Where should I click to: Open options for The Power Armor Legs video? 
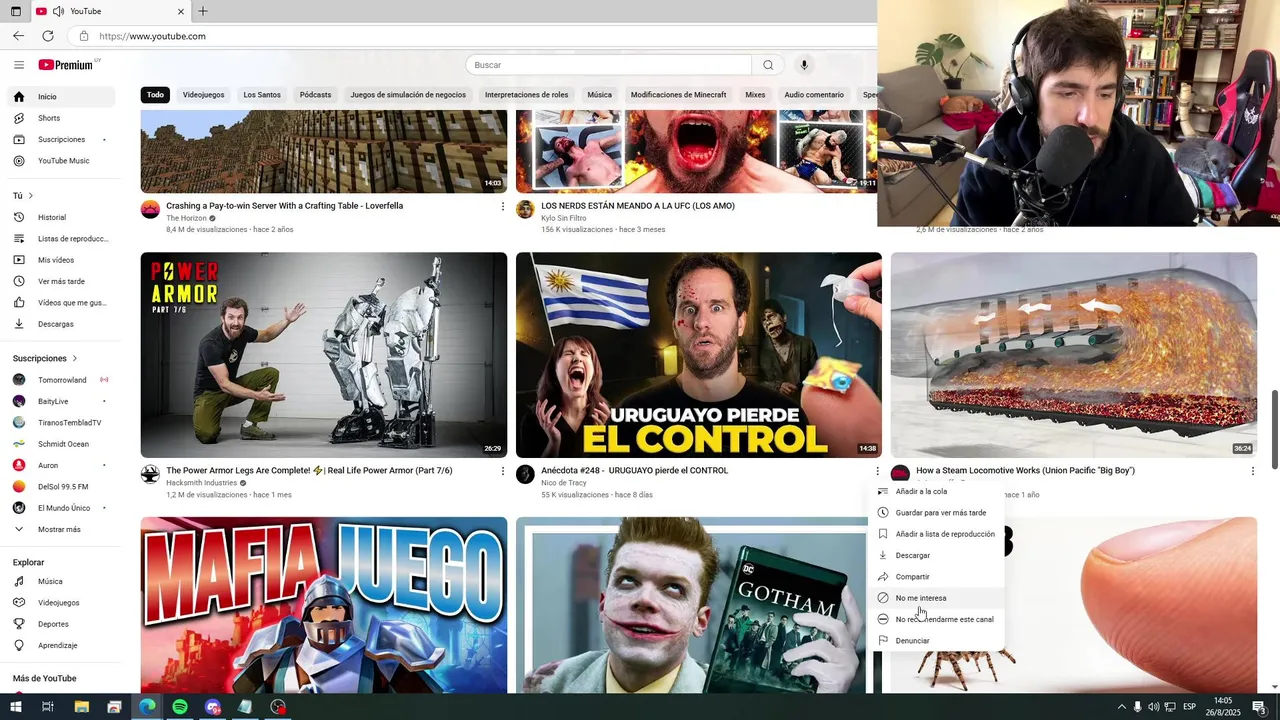pyautogui.click(x=502, y=471)
